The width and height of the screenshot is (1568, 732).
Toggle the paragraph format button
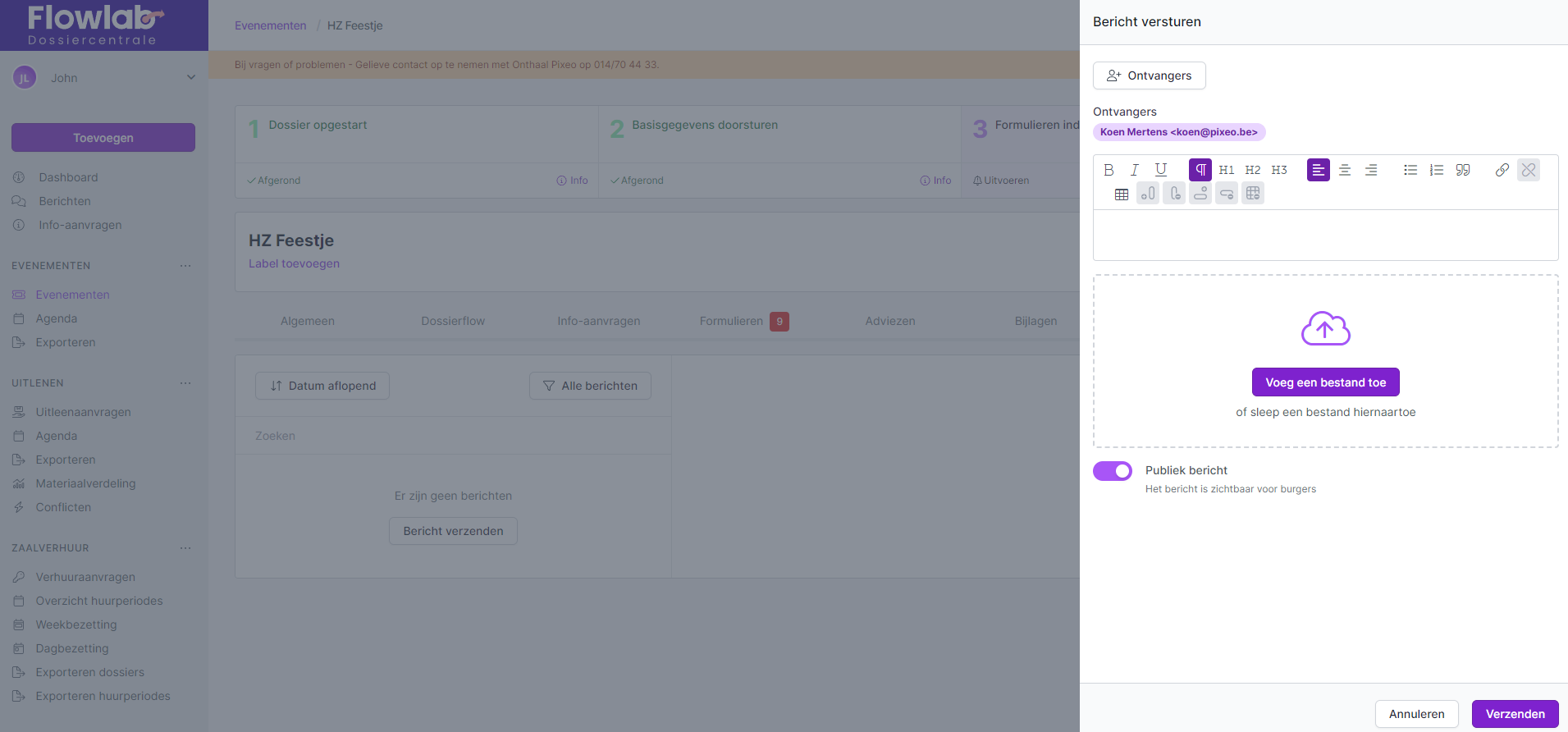(x=1200, y=170)
